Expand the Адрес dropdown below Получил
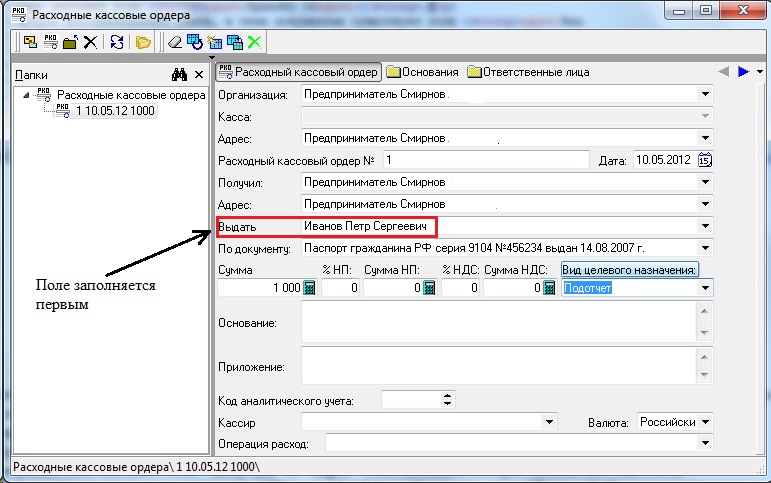771x483 pixels. (x=705, y=204)
